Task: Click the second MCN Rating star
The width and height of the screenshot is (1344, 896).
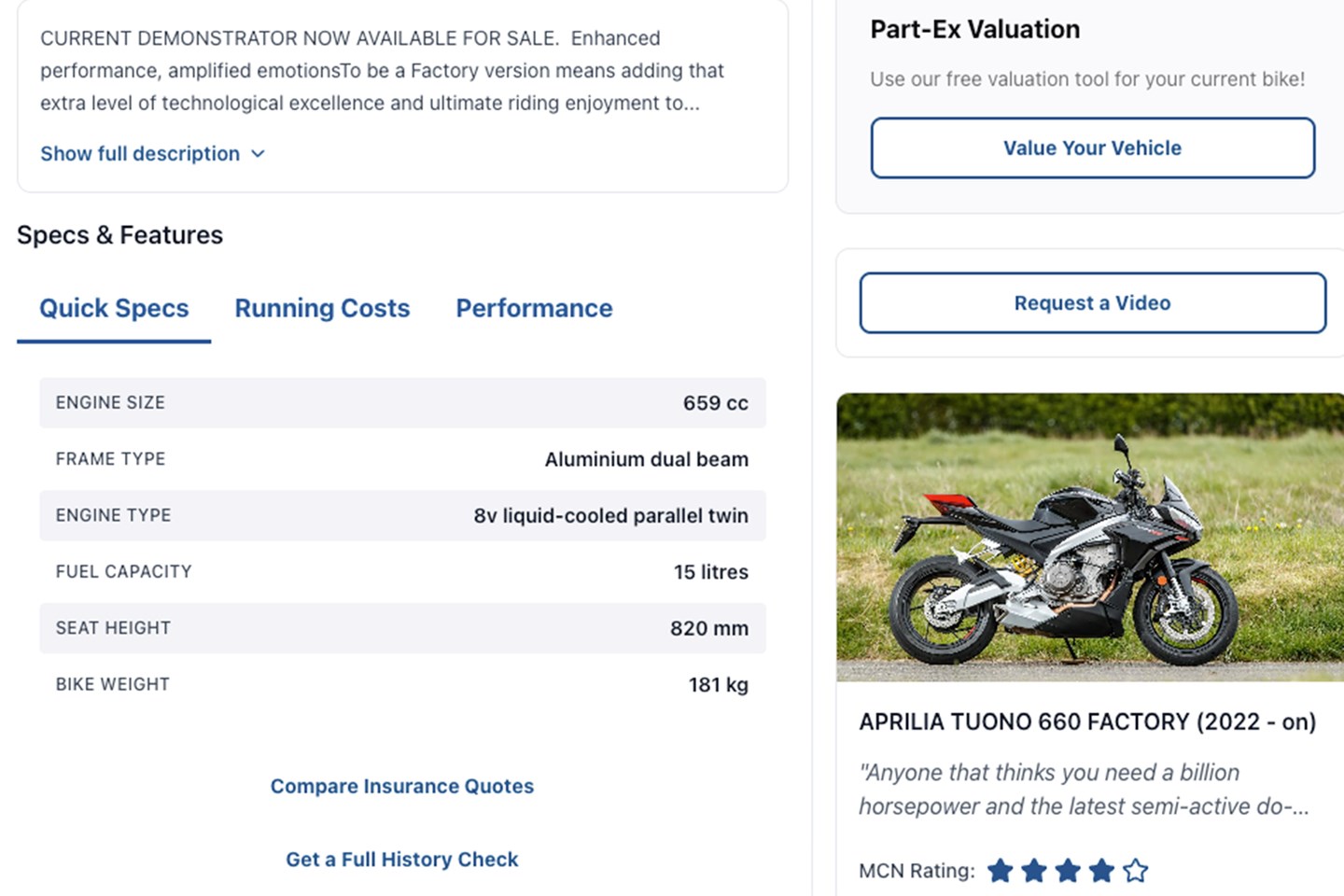Action: (x=1034, y=871)
